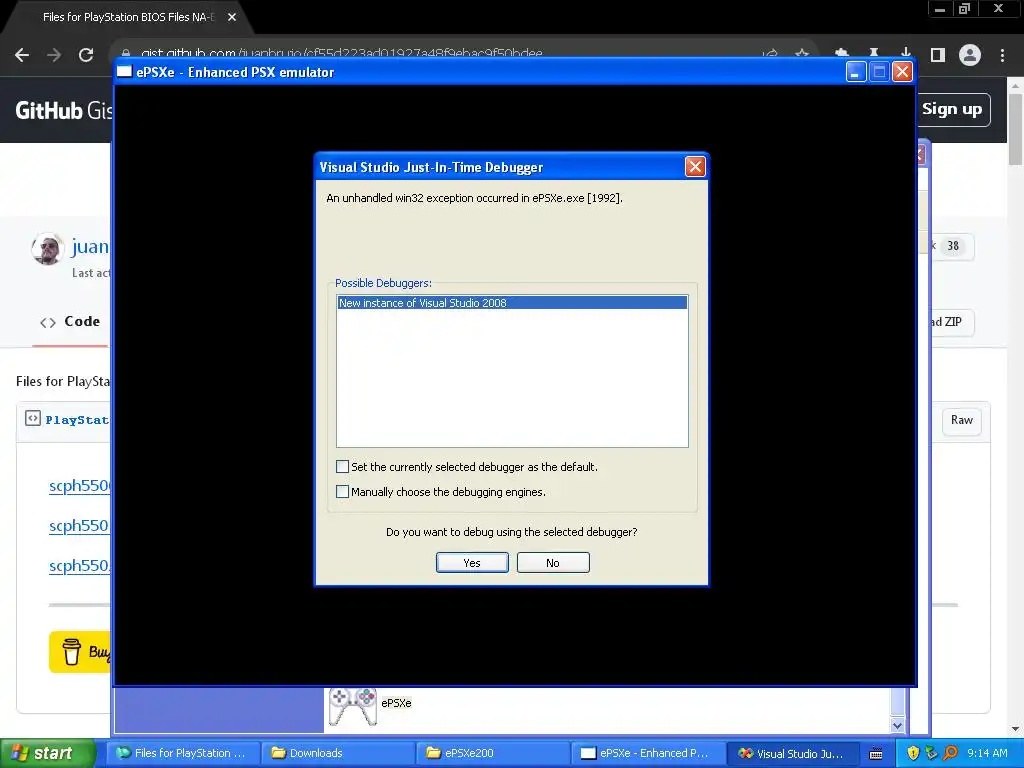Click the yellow Buy me a coffee button

pos(80,652)
